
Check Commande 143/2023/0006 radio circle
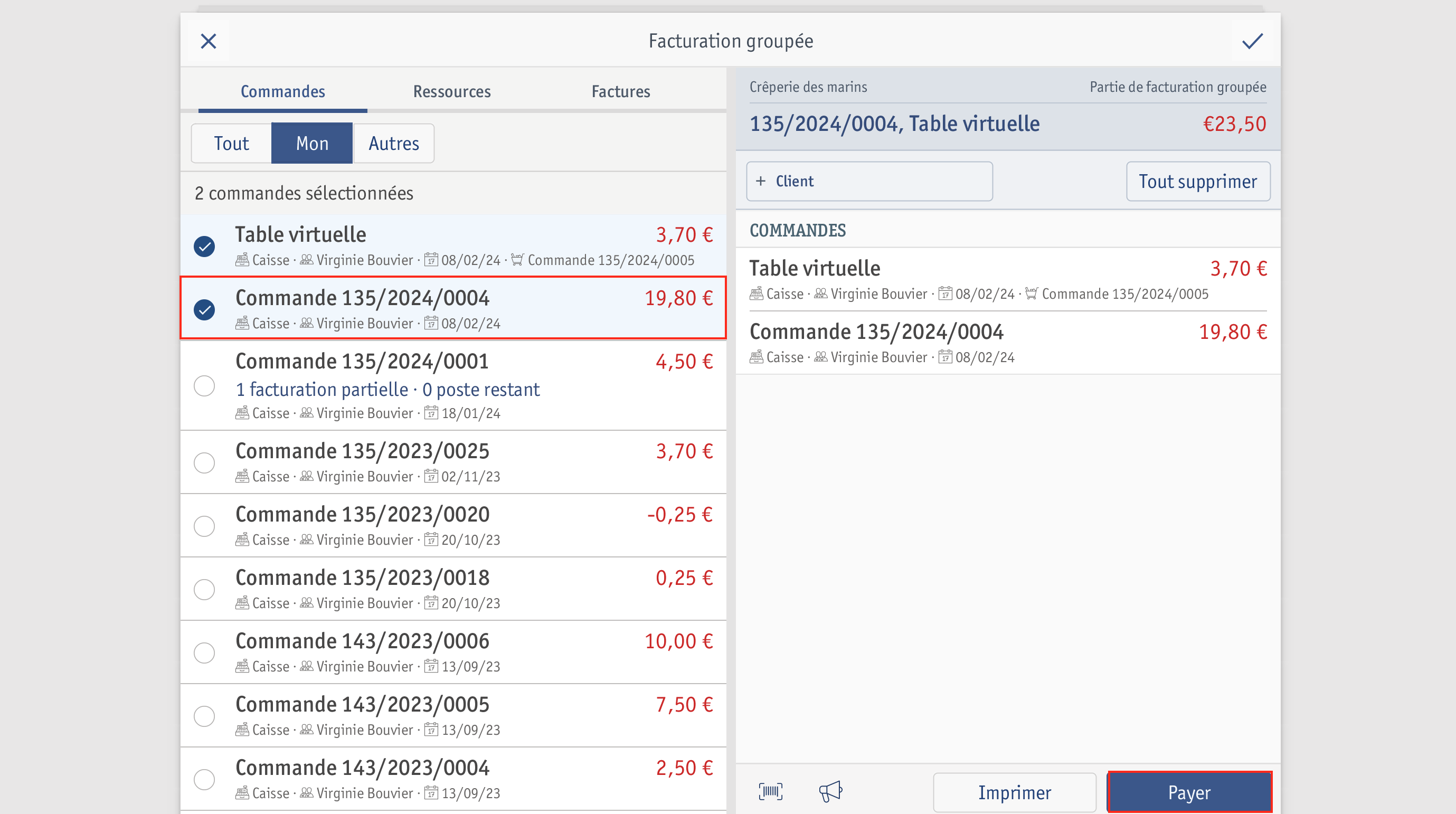(204, 653)
